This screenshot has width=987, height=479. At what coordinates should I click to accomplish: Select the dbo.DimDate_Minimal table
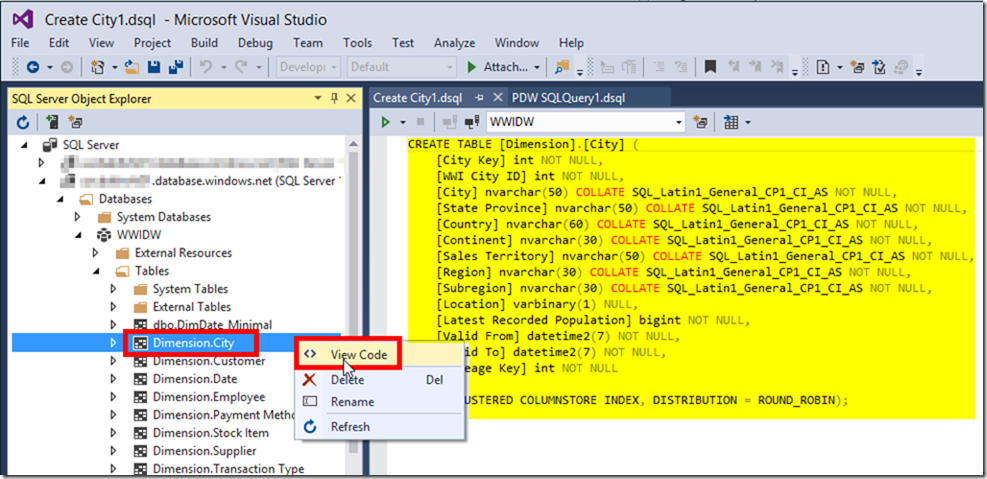click(212, 325)
